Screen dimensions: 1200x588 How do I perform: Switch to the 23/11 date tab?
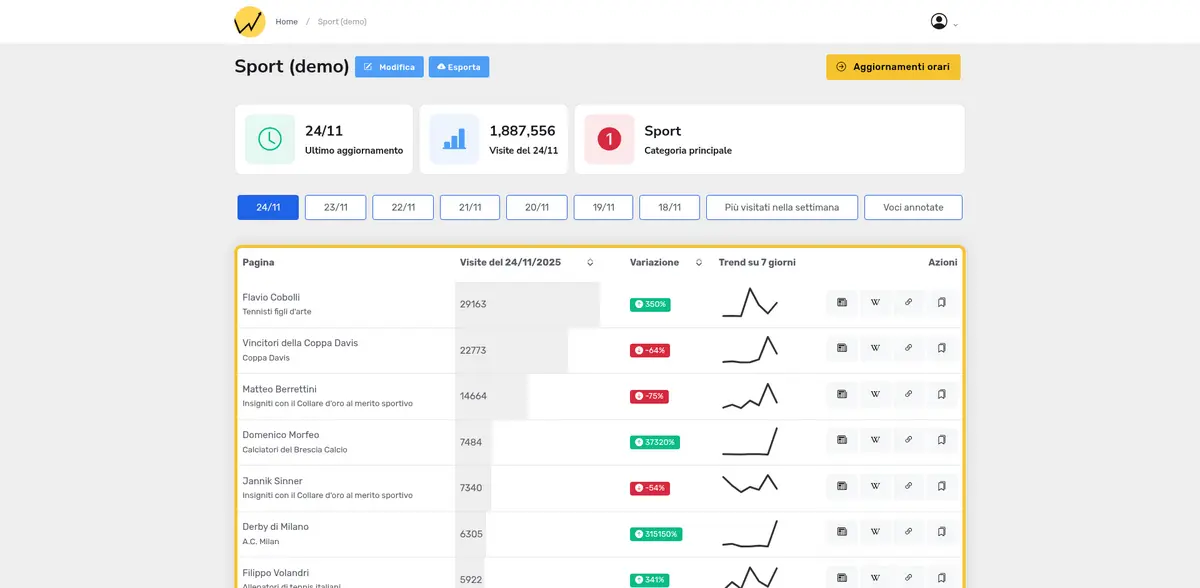click(335, 208)
